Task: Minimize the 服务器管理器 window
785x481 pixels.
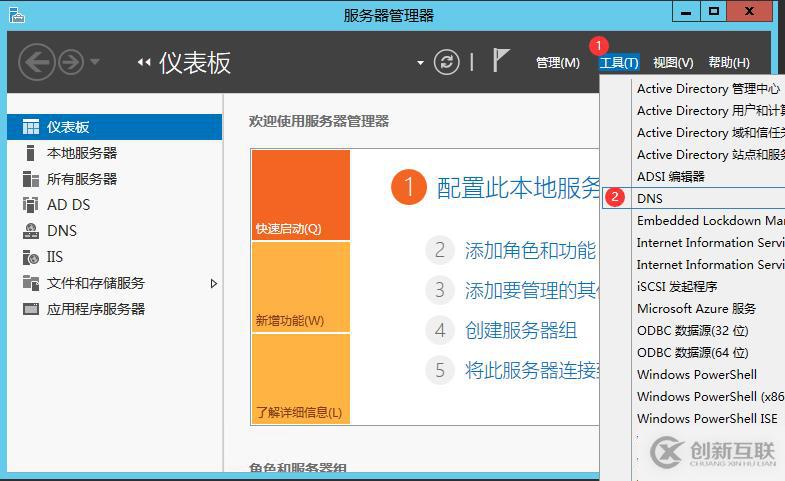Action: (686, 12)
